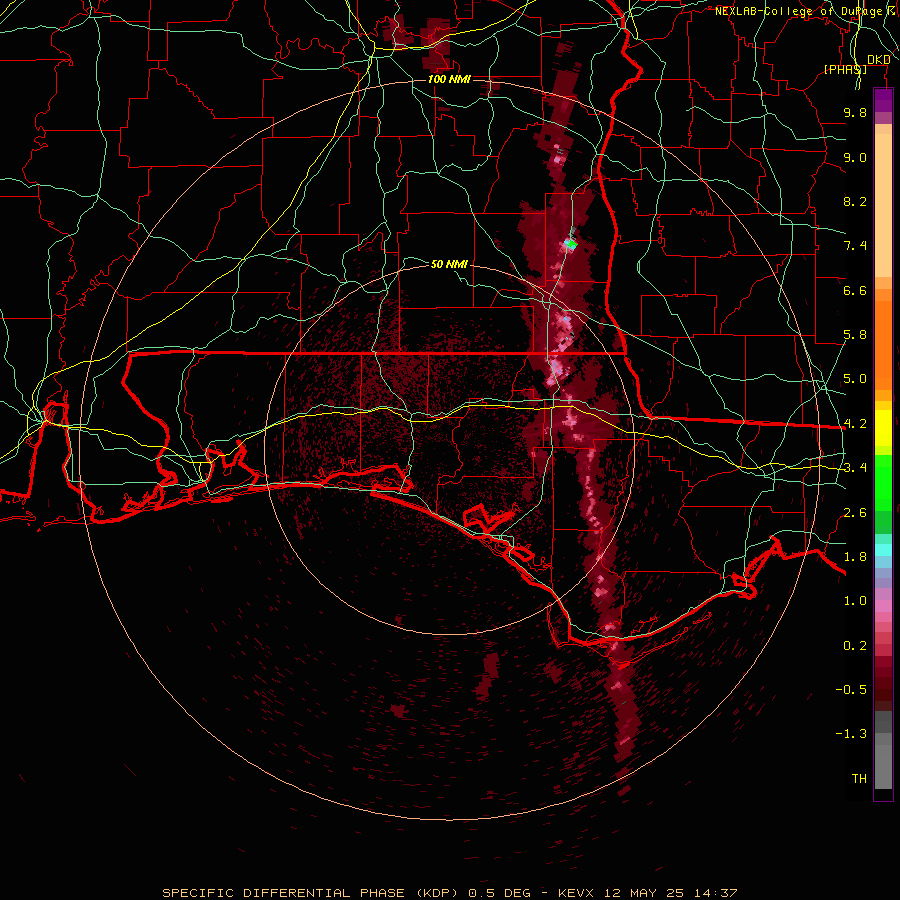Screen dimensions: 900x900
Task: Click the 12 MAY 25 14:37 timestamp
Action: coord(670,893)
